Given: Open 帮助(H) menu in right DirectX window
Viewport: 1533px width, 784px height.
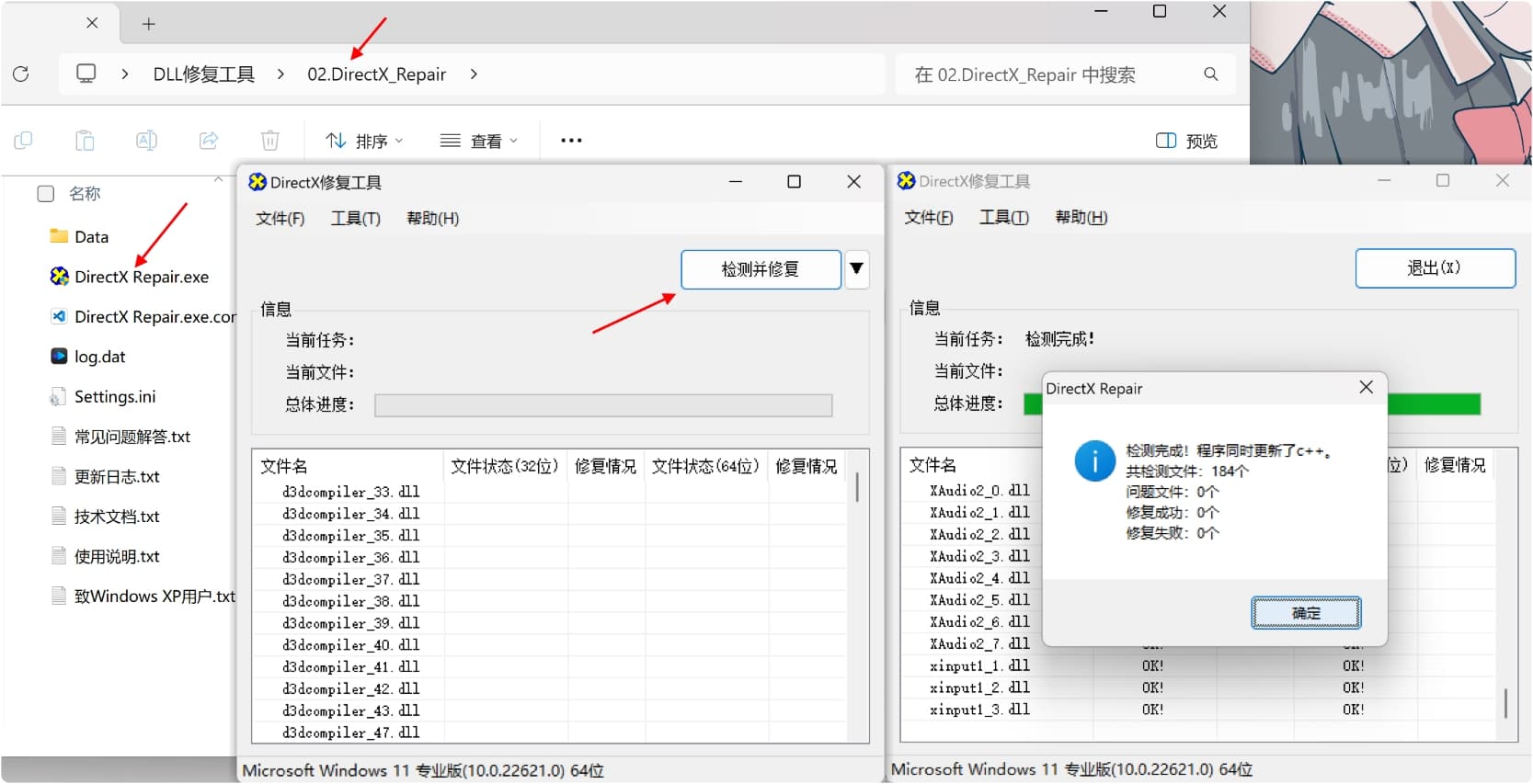Looking at the screenshot, I should point(1081,218).
